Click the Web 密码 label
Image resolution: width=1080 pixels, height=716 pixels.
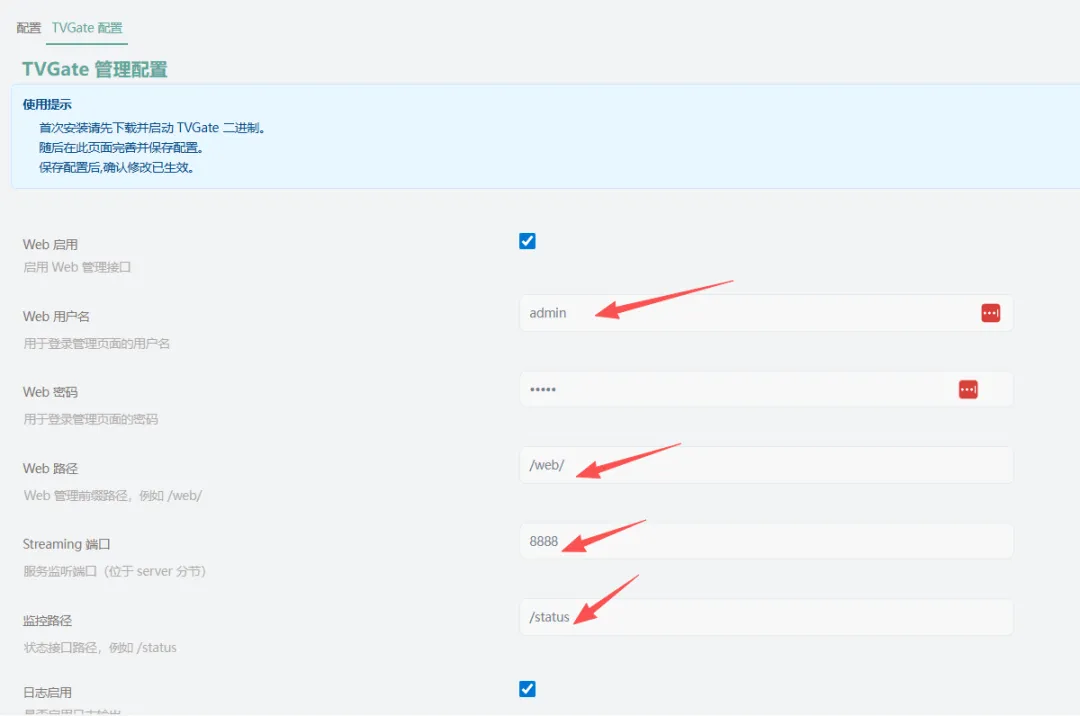(x=50, y=392)
